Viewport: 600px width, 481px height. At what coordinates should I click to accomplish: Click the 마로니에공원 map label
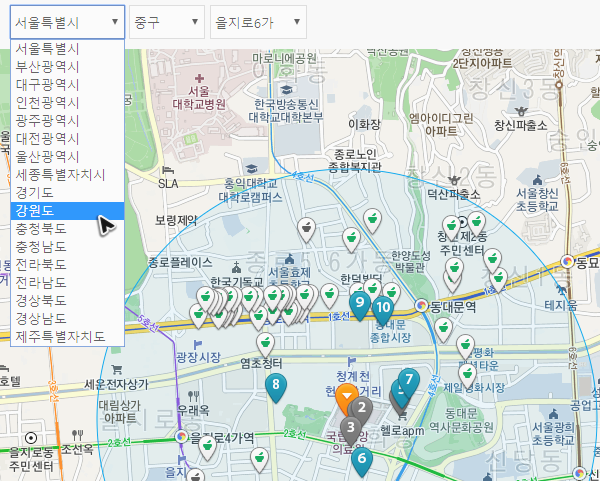[284, 59]
